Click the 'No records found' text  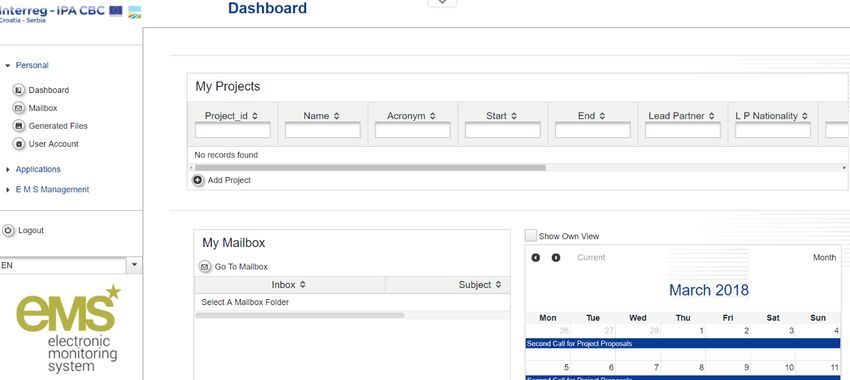coord(226,155)
